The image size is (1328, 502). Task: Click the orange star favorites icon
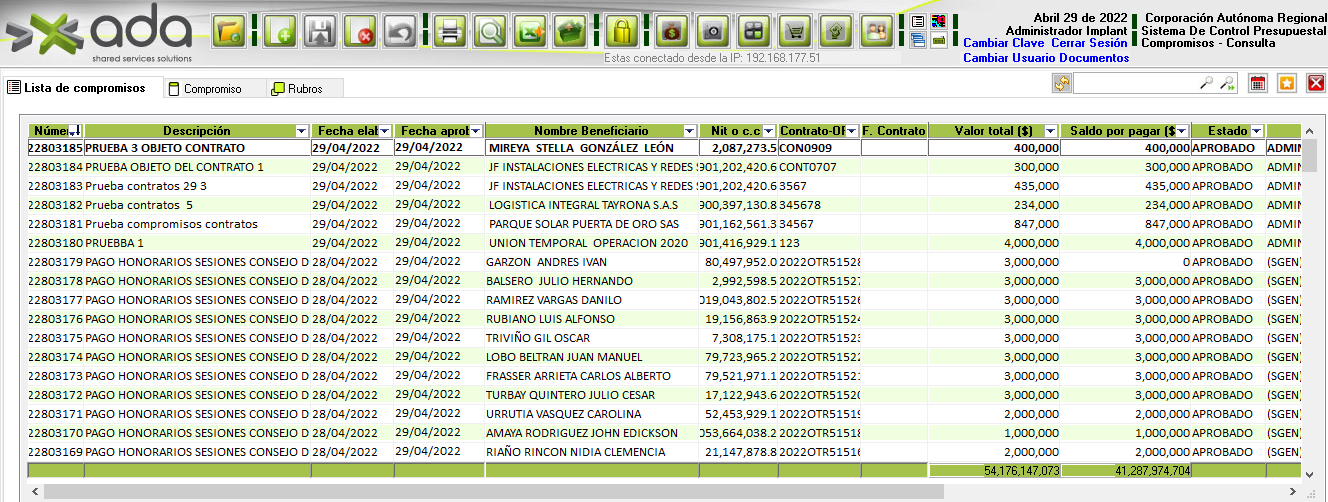pos(1287,84)
